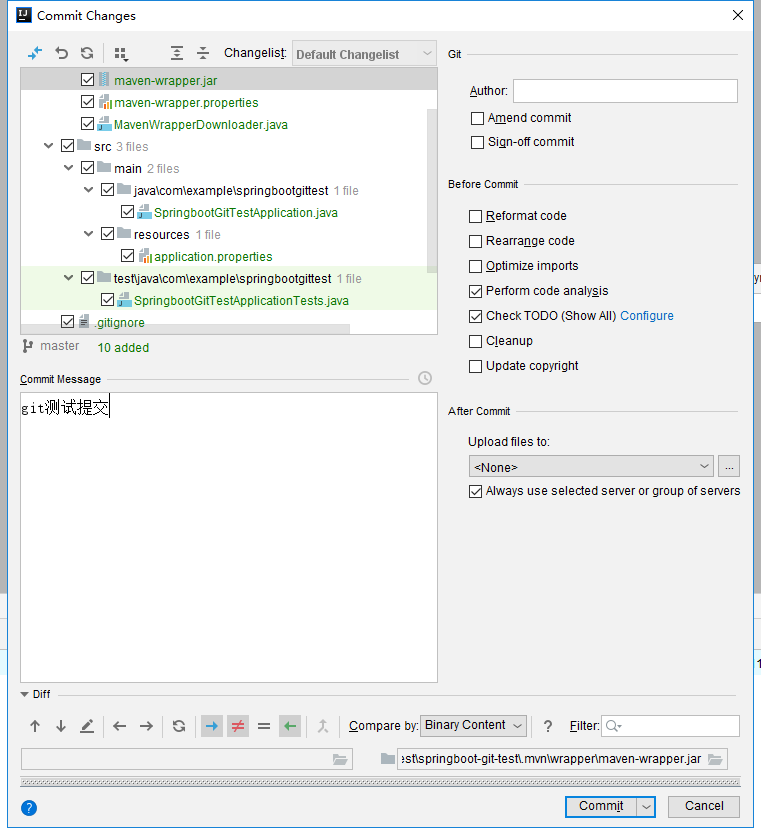Toggle the equal files diff filter

264,726
